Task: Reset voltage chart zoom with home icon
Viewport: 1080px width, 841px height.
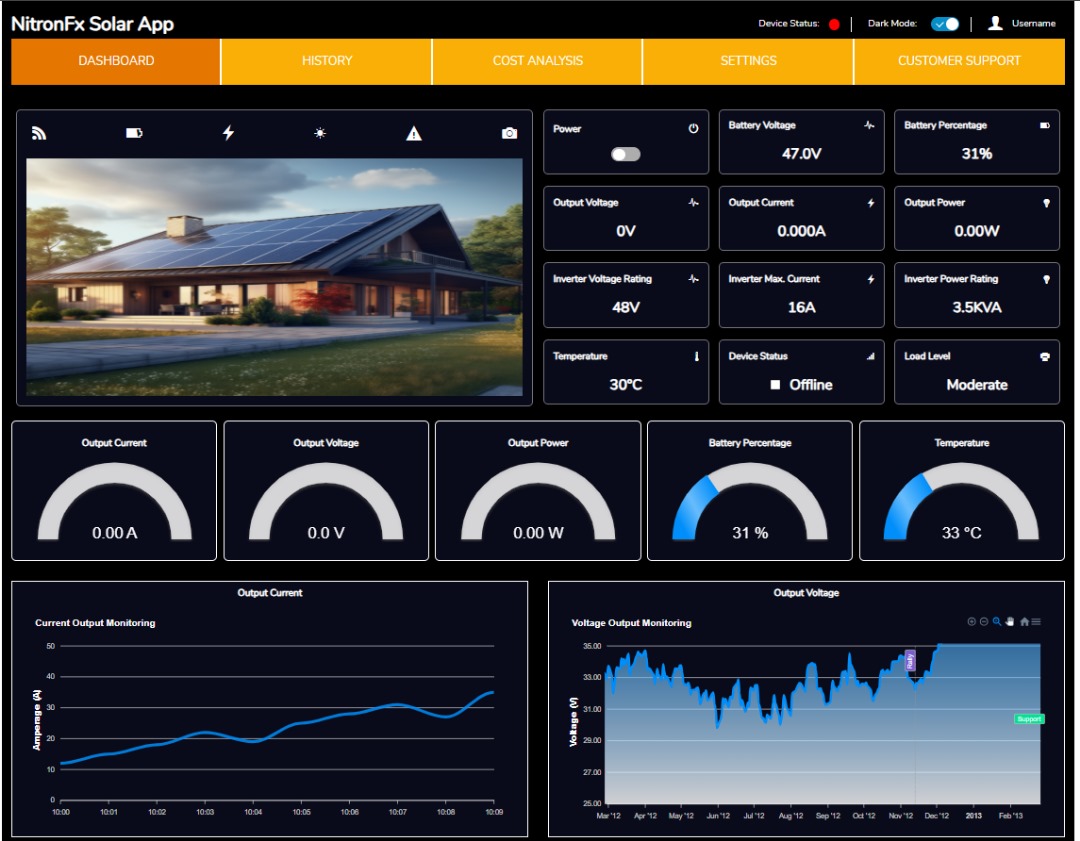Action: tap(1024, 622)
